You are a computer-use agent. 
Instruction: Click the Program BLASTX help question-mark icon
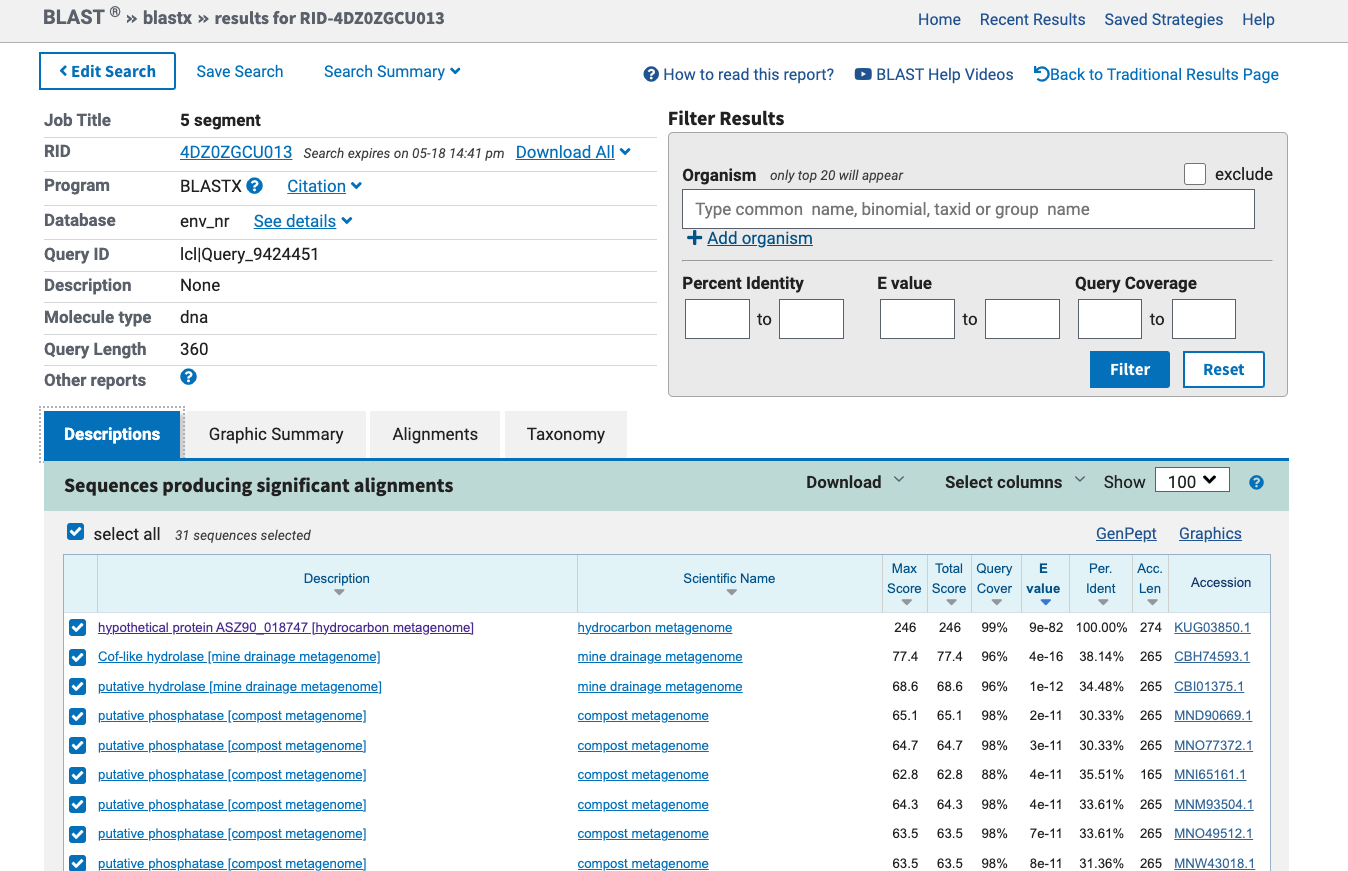[x=254, y=185]
